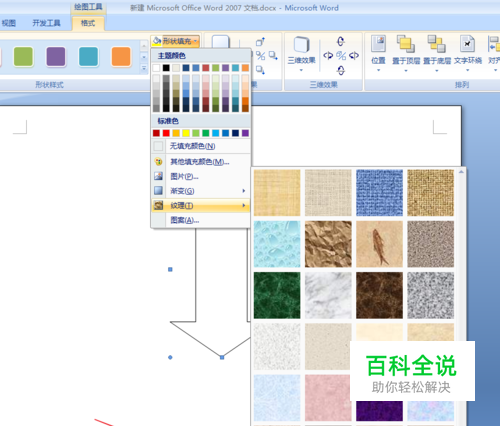Select the green shape style swatch
Screen dimensions: 500x426
click(23, 57)
